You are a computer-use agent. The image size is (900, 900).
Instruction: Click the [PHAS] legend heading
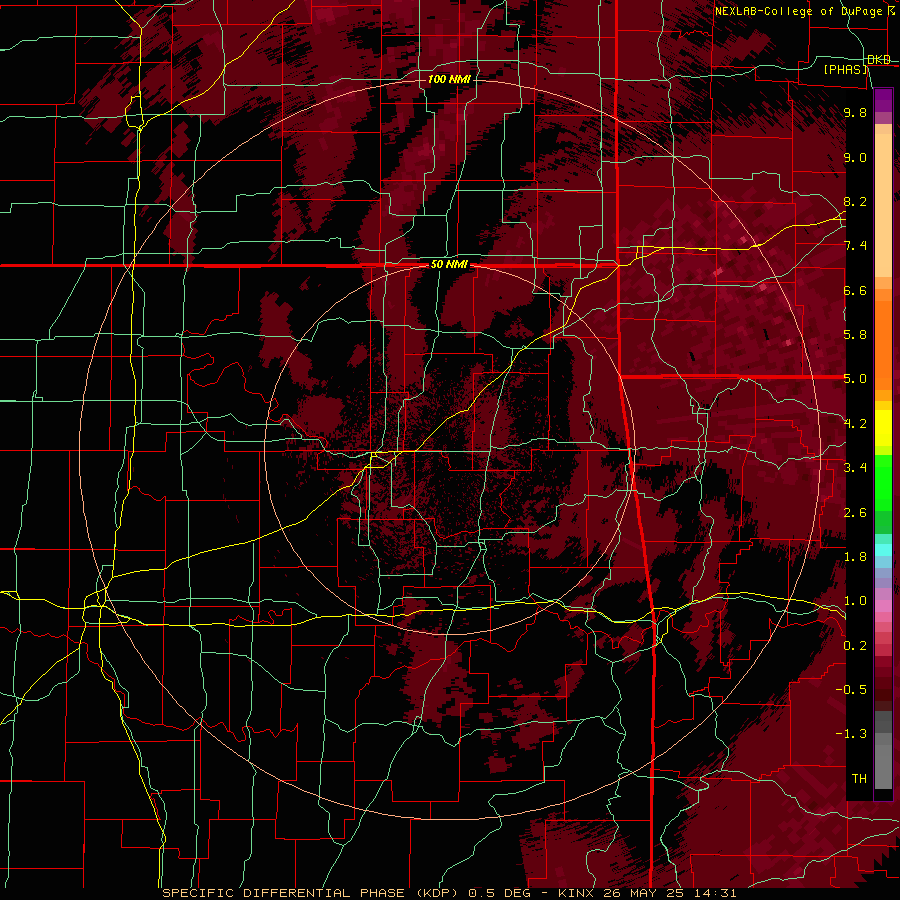(x=845, y=69)
